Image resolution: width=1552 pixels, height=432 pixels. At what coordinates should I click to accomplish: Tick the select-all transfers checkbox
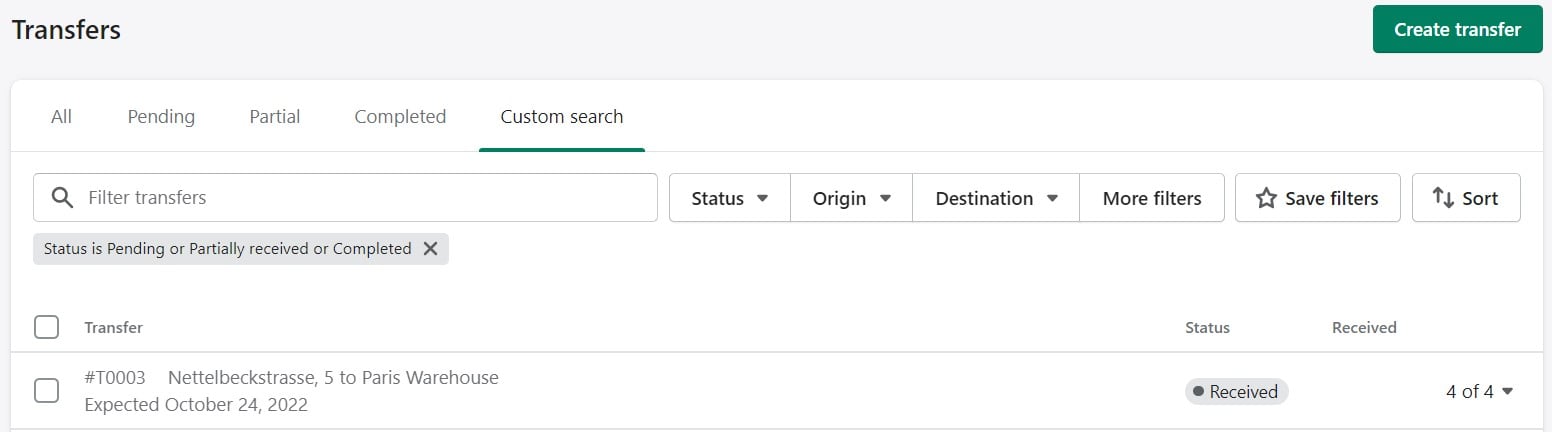(x=46, y=327)
